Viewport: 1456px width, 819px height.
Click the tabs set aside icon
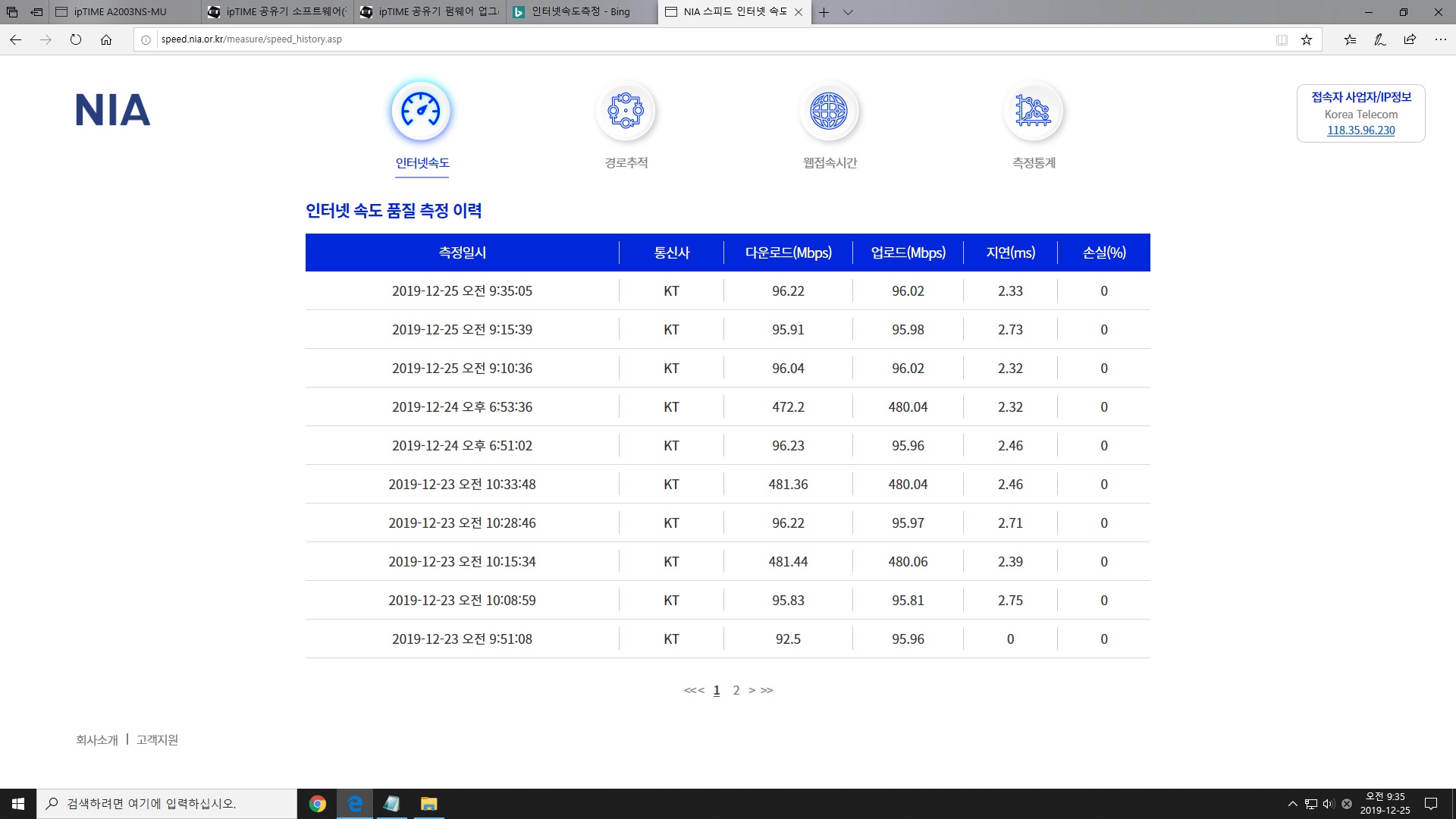pyautogui.click(x=12, y=12)
